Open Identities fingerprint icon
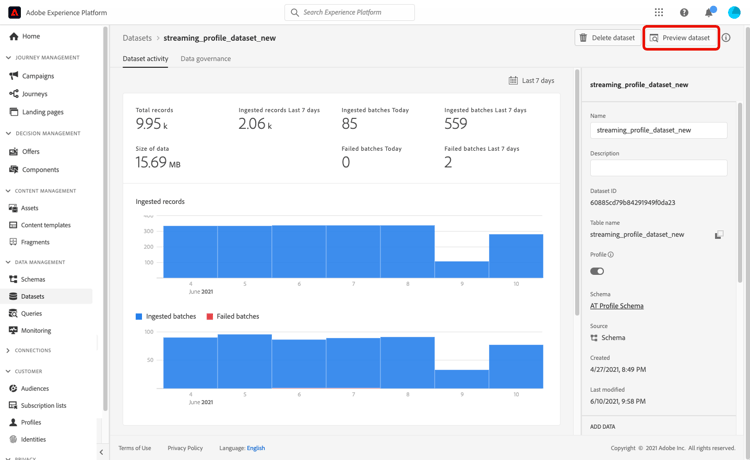 coord(13,439)
